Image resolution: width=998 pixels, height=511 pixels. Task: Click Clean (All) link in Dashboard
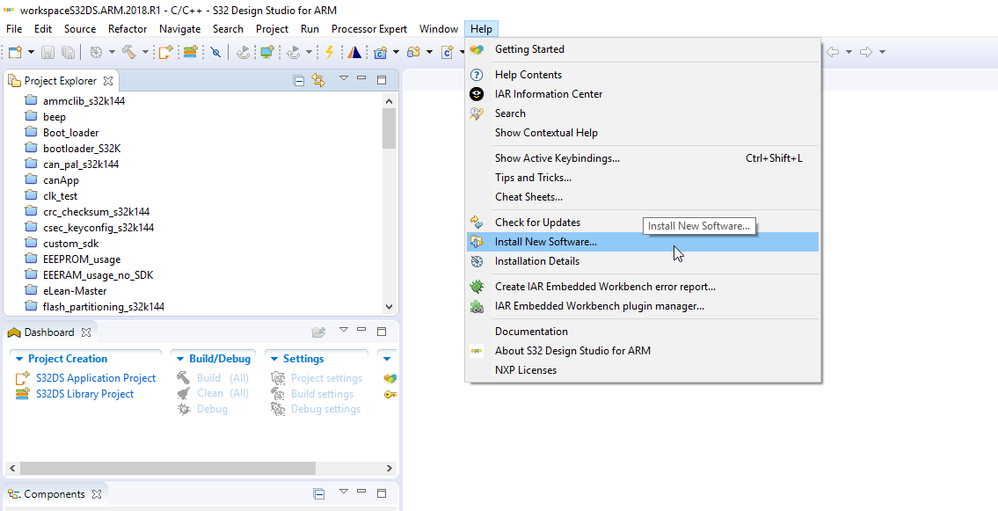(223, 393)
